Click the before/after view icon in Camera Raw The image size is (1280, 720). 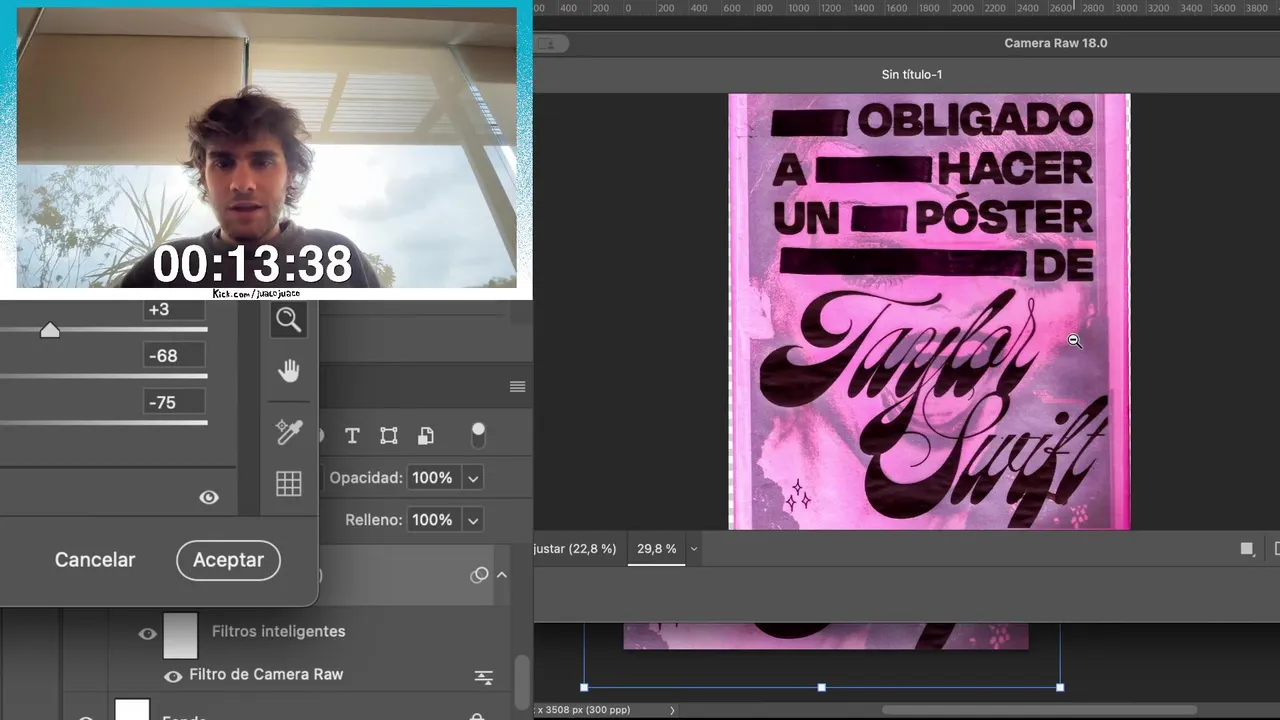click(1247, 549)
